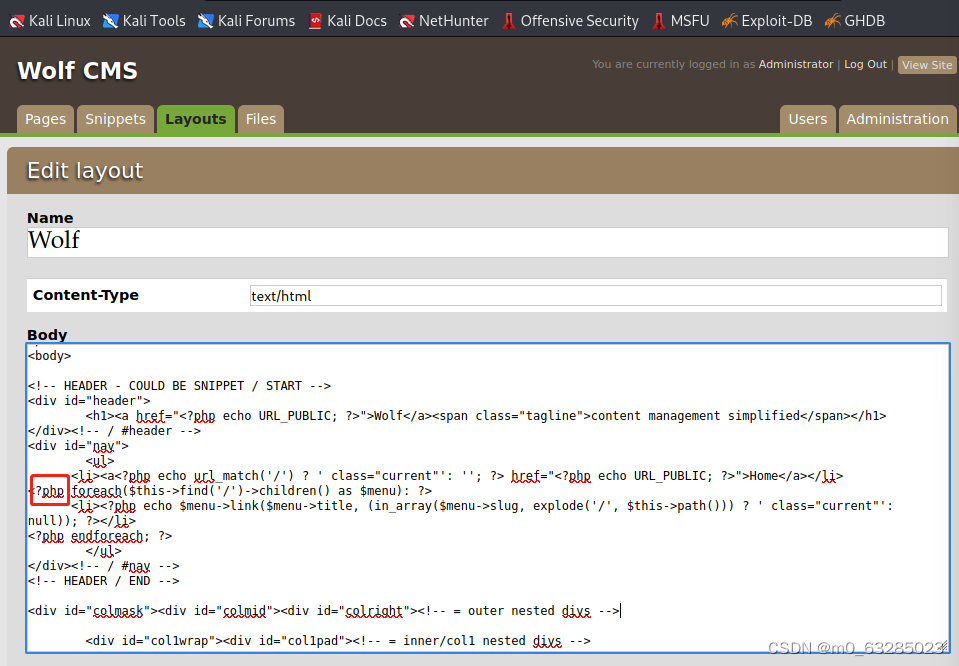
Task: Open the Kali Forums bookmark
Action: [x=246, y=21]
